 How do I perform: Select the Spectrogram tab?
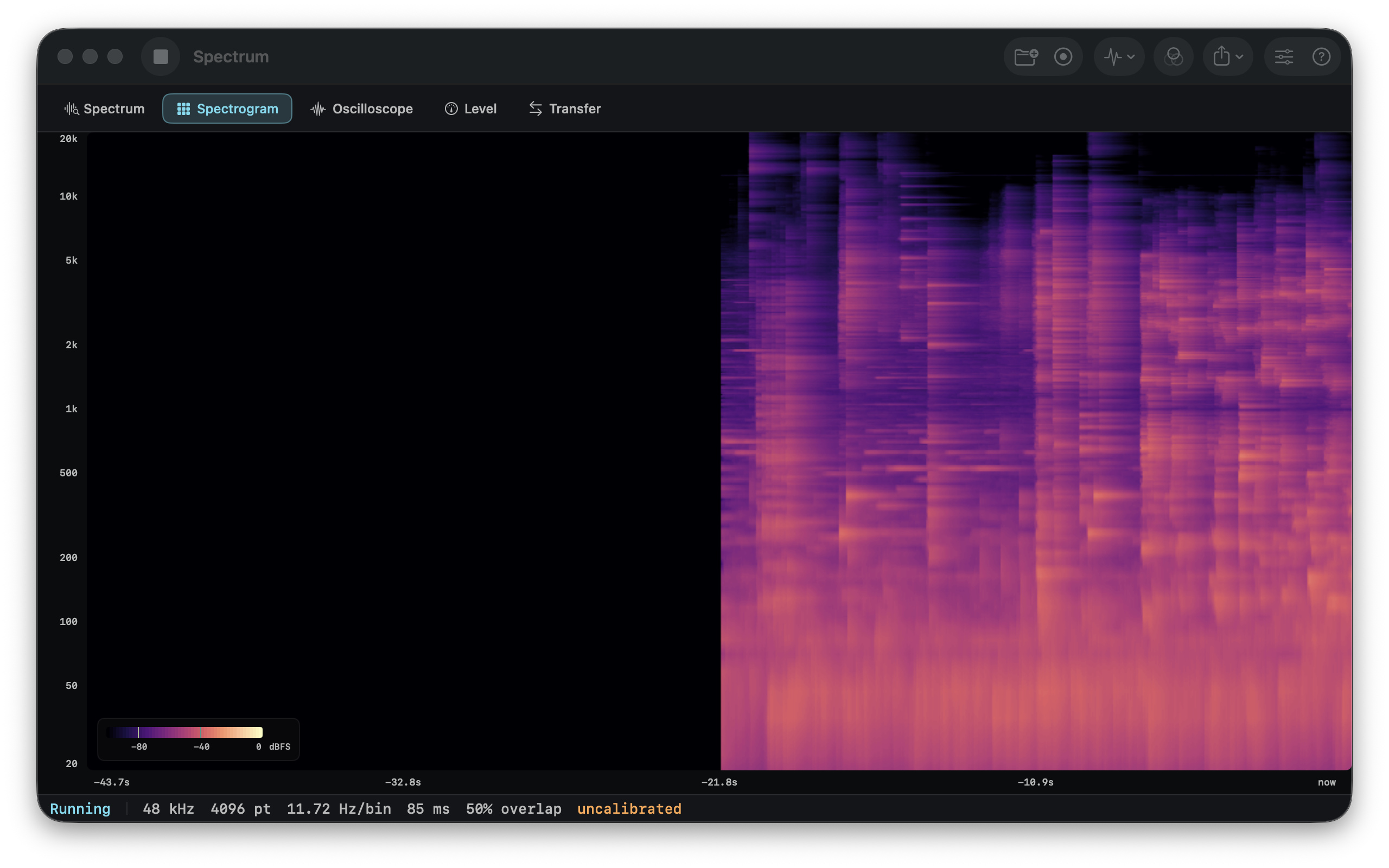[227, 108]
